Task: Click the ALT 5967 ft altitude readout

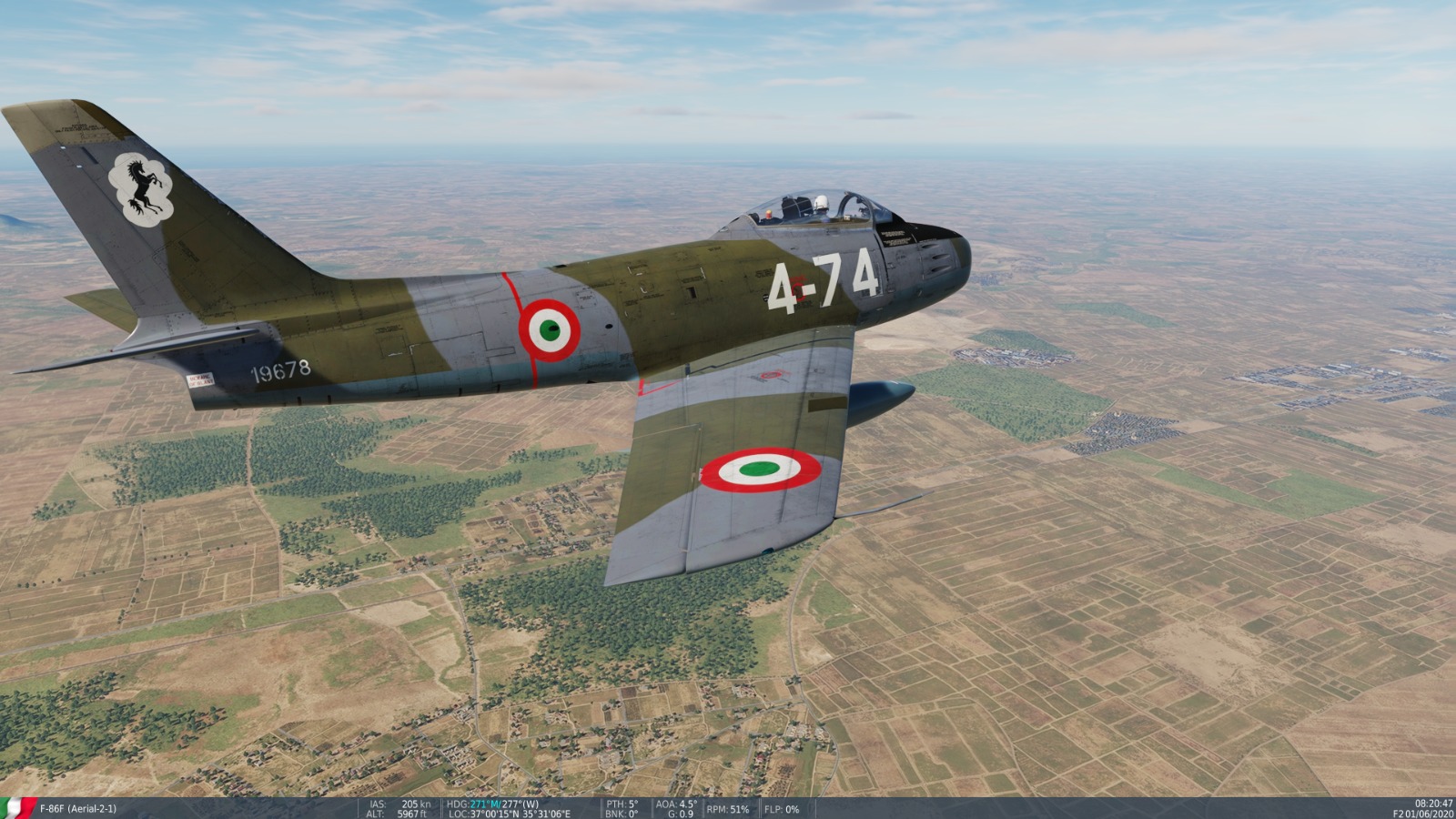Action: click(398, 814)
